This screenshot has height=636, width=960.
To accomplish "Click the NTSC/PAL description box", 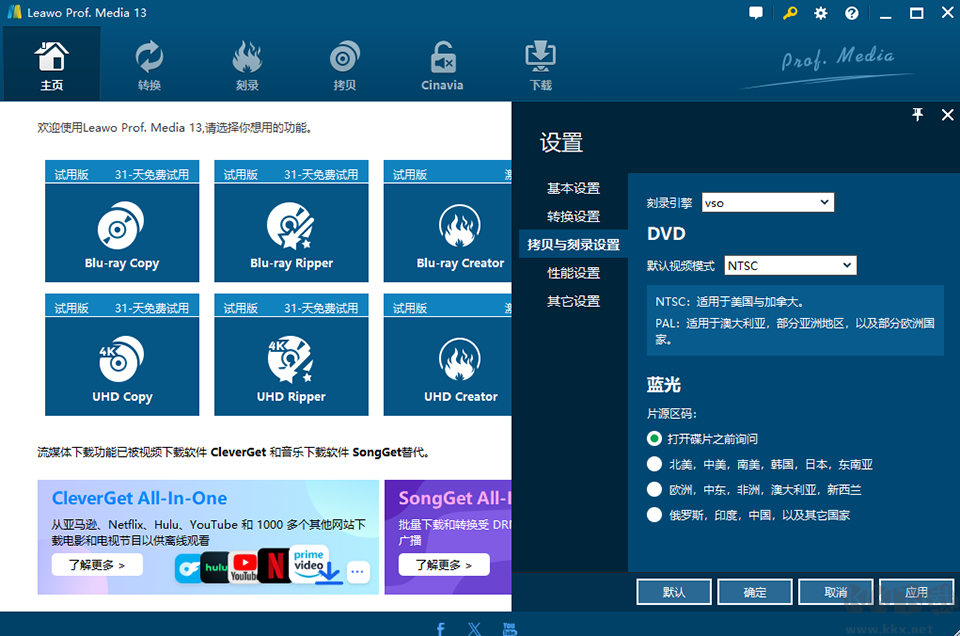I will coord(795,320).
